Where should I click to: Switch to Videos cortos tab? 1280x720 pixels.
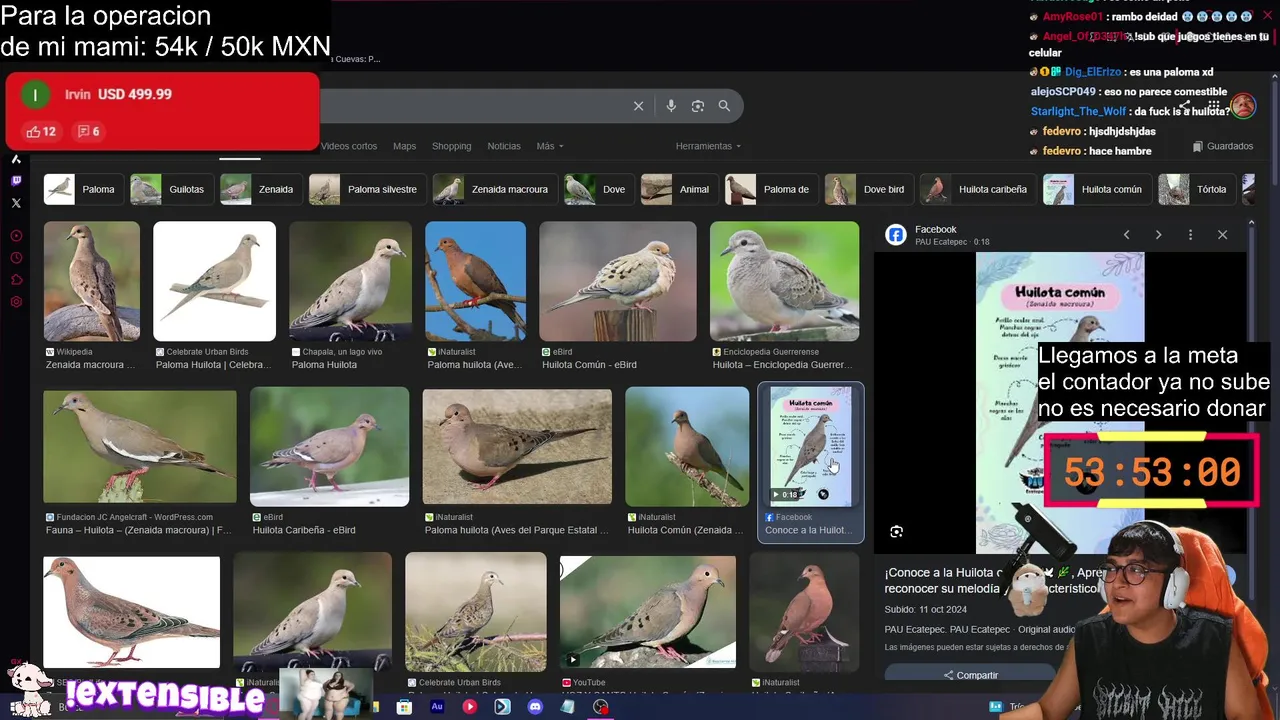coord(349,146)
